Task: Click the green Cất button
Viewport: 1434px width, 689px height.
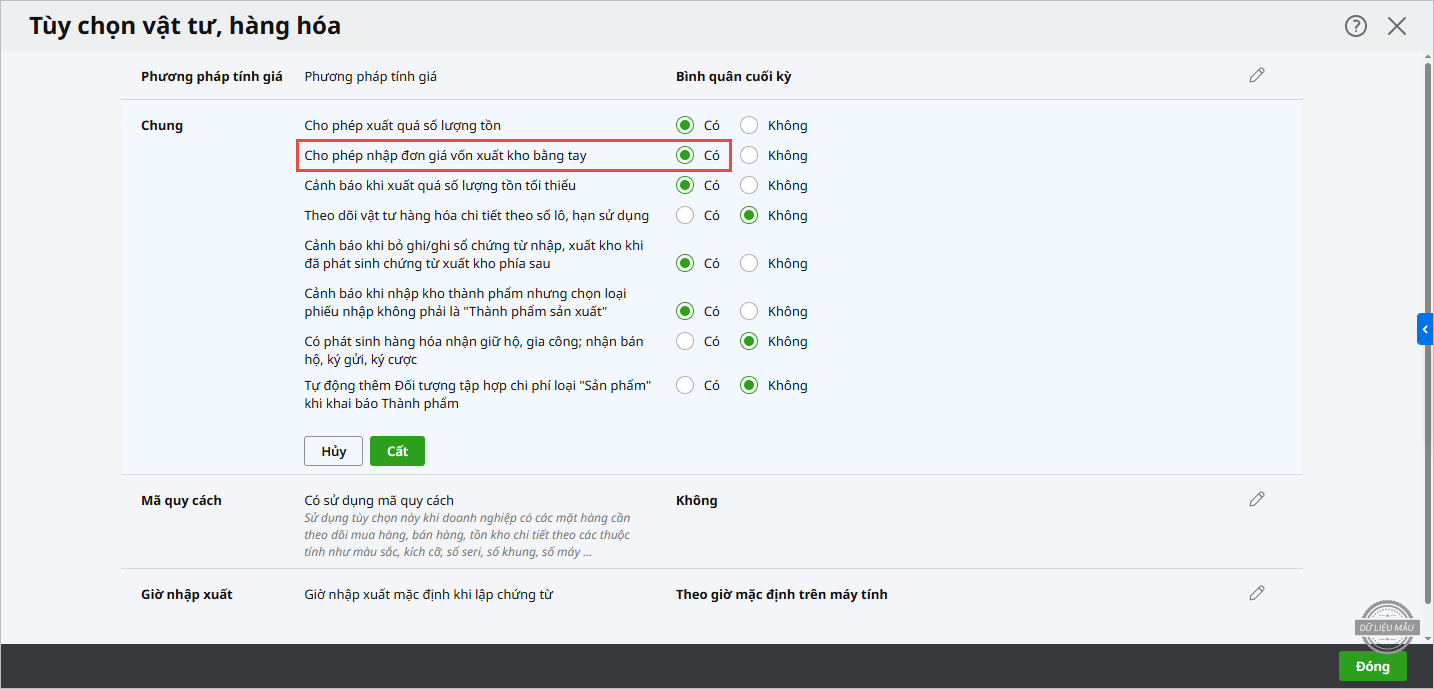Action: [397, 451]
